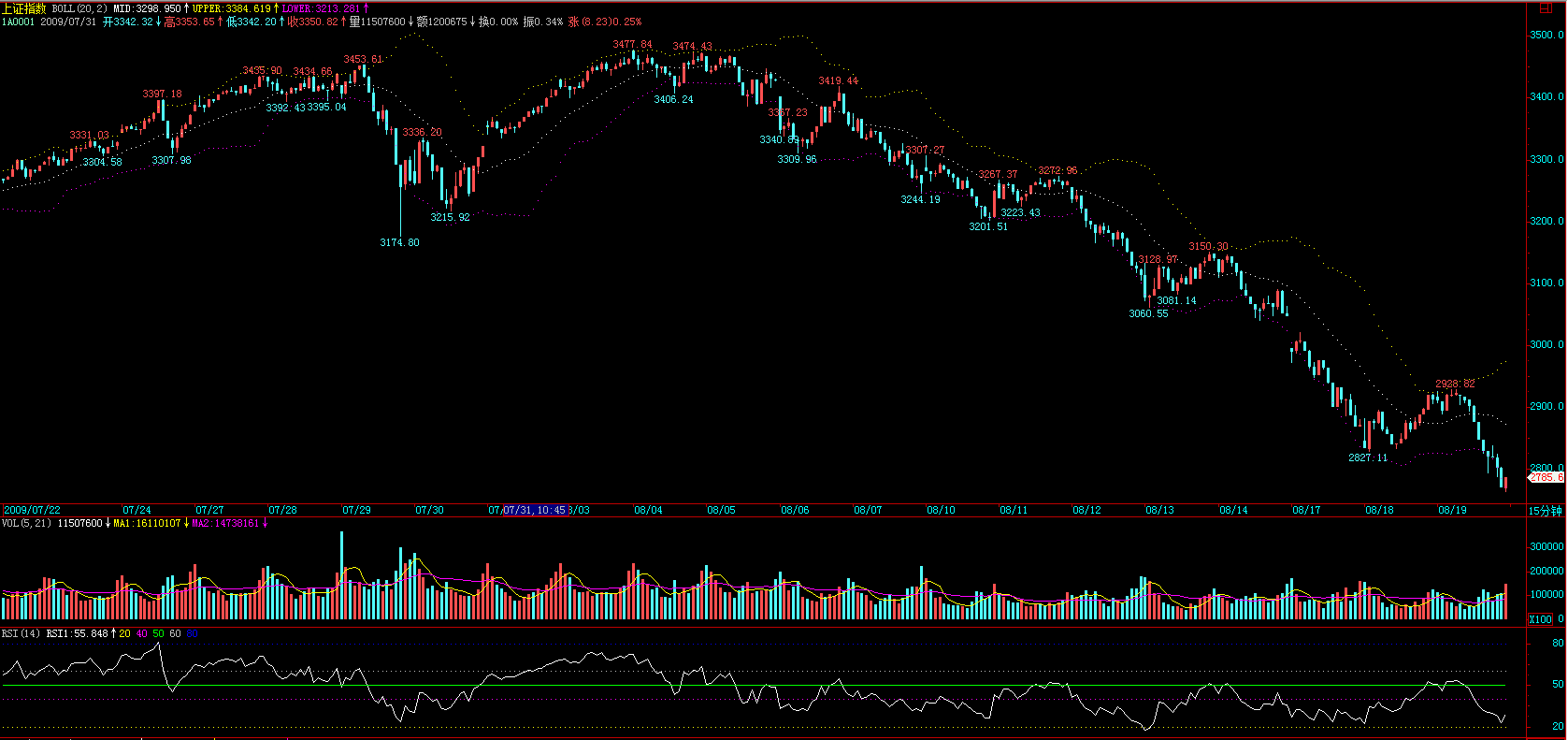Click the RSI level 50 legend number
1568x740 pixels.
click(158, 633)
